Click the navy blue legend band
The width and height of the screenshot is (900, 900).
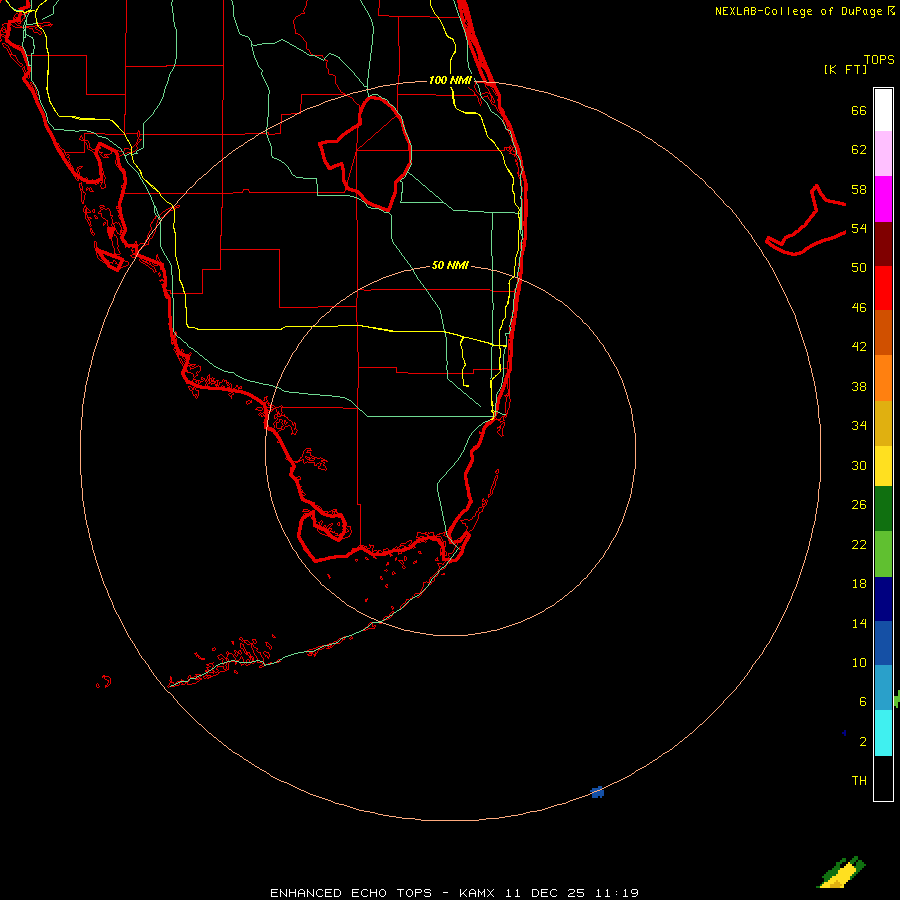pyautogui.click(x=883, y=599)
